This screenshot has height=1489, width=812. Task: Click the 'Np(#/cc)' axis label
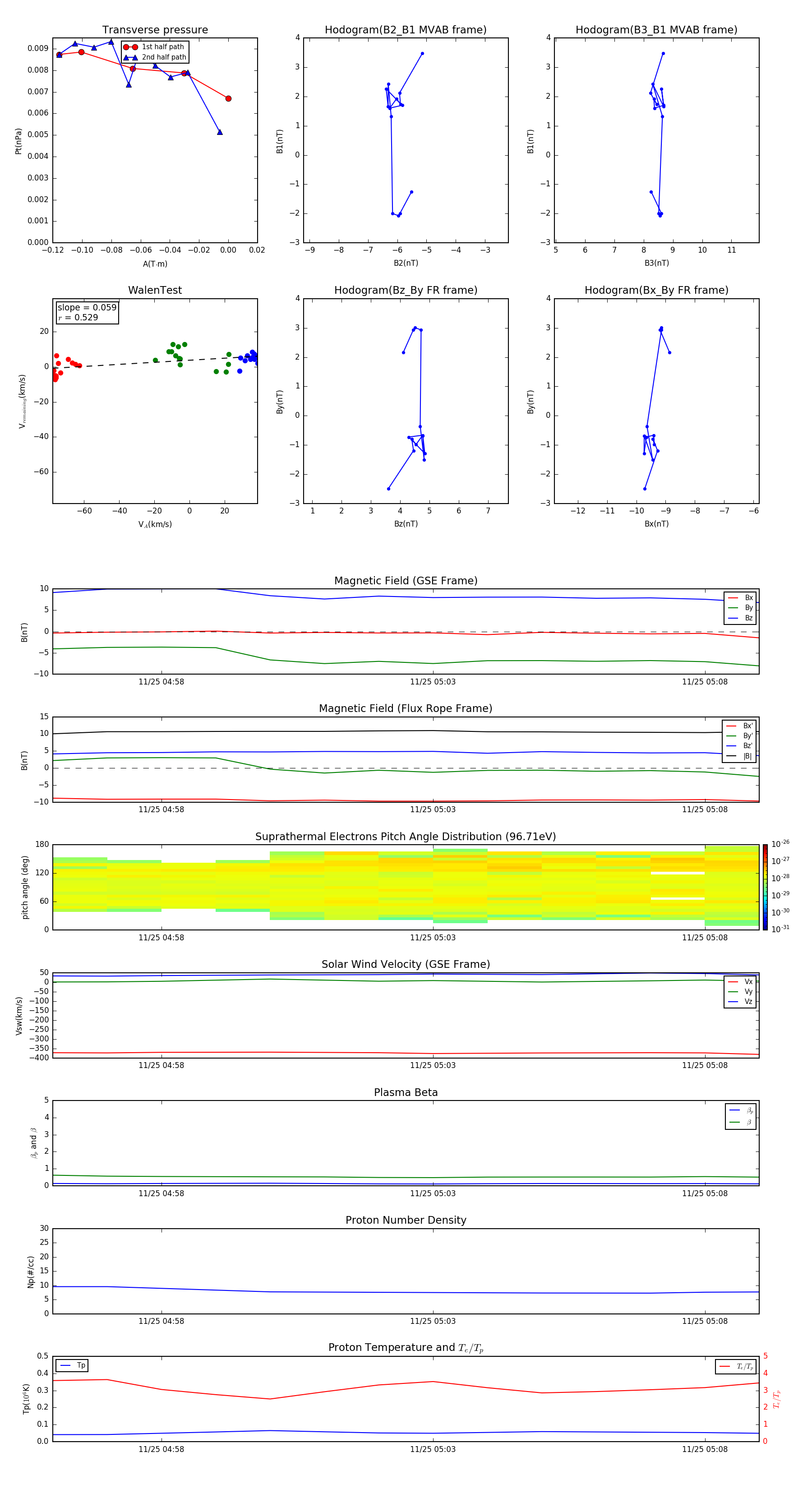[31, 1272]
